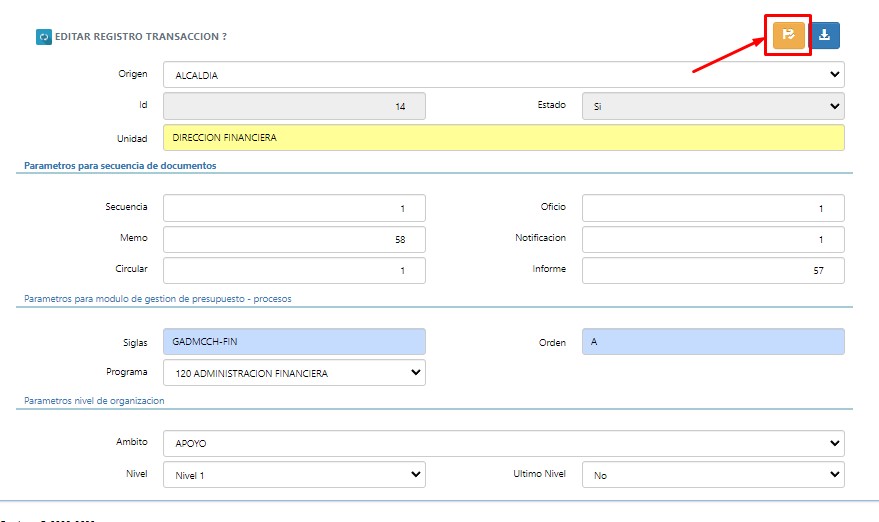
Task: Click the Secuencia input field
Action: (x=293, y=208)
